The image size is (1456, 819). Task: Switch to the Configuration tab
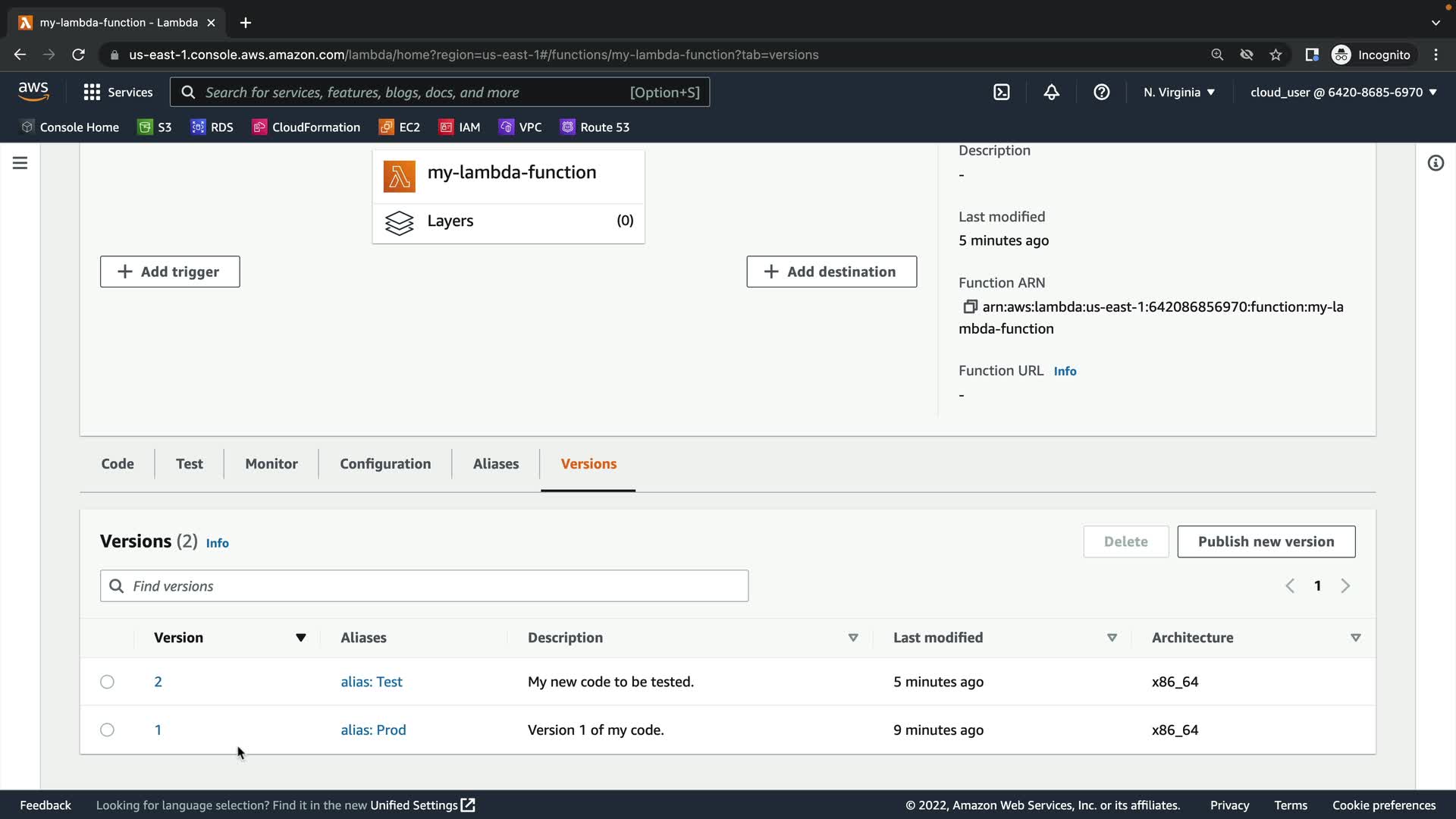point(384,464)
